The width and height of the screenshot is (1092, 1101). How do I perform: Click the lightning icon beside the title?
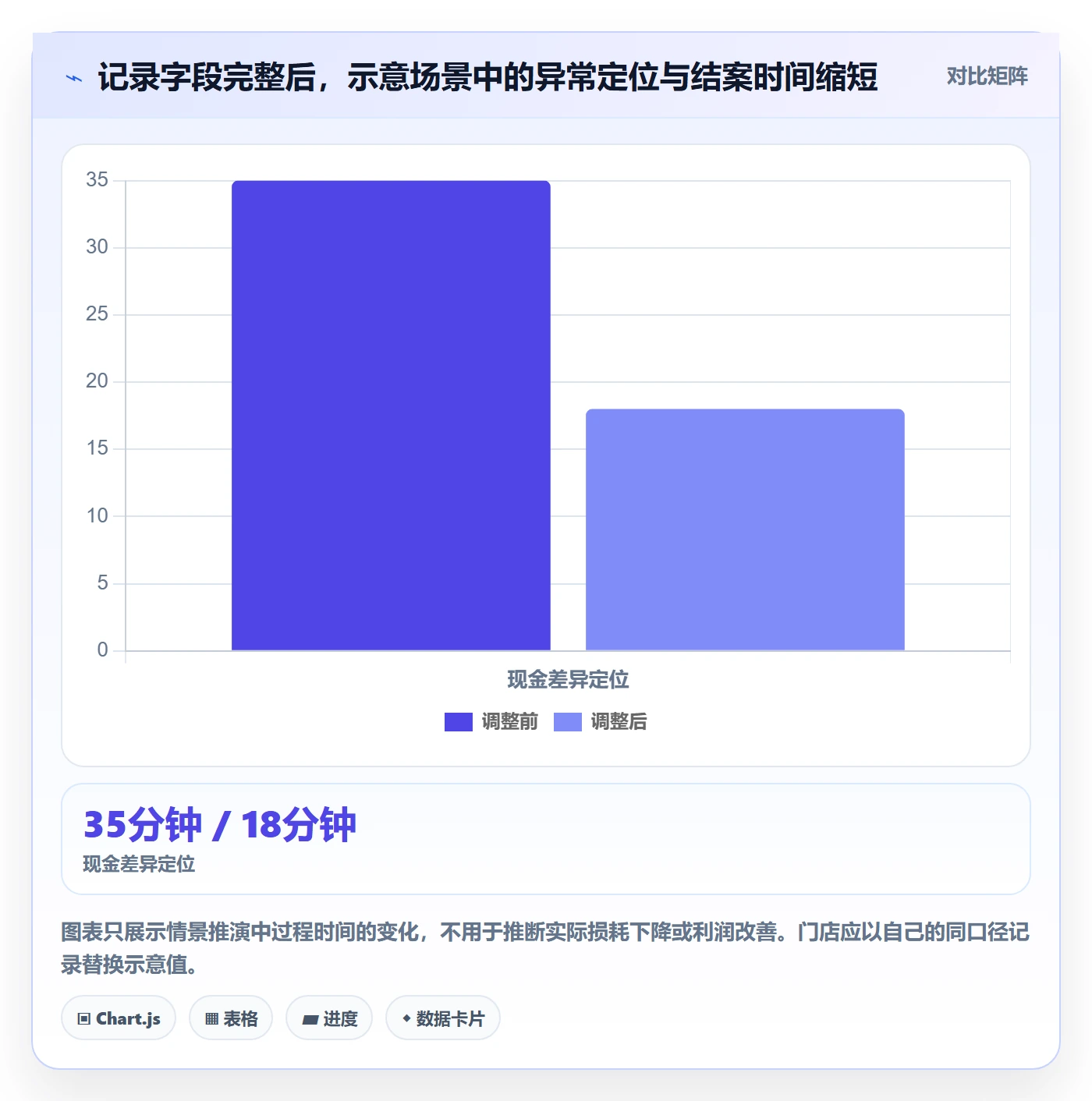(74, 78)
